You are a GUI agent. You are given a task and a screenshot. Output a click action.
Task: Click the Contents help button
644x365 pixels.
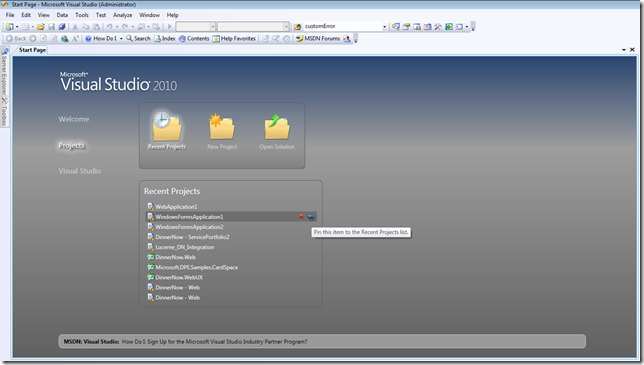(194, 39)
